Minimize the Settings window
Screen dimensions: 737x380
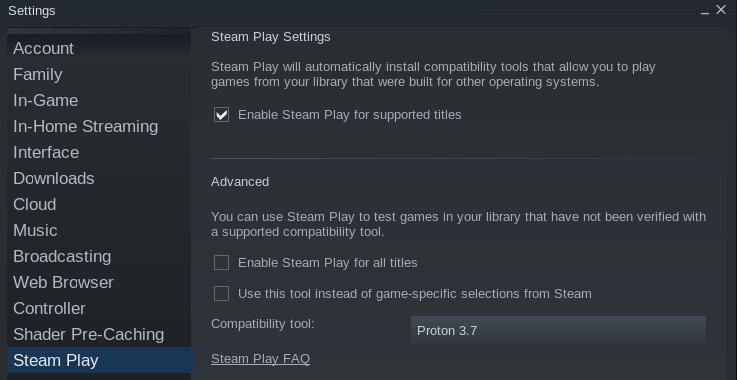705,11
